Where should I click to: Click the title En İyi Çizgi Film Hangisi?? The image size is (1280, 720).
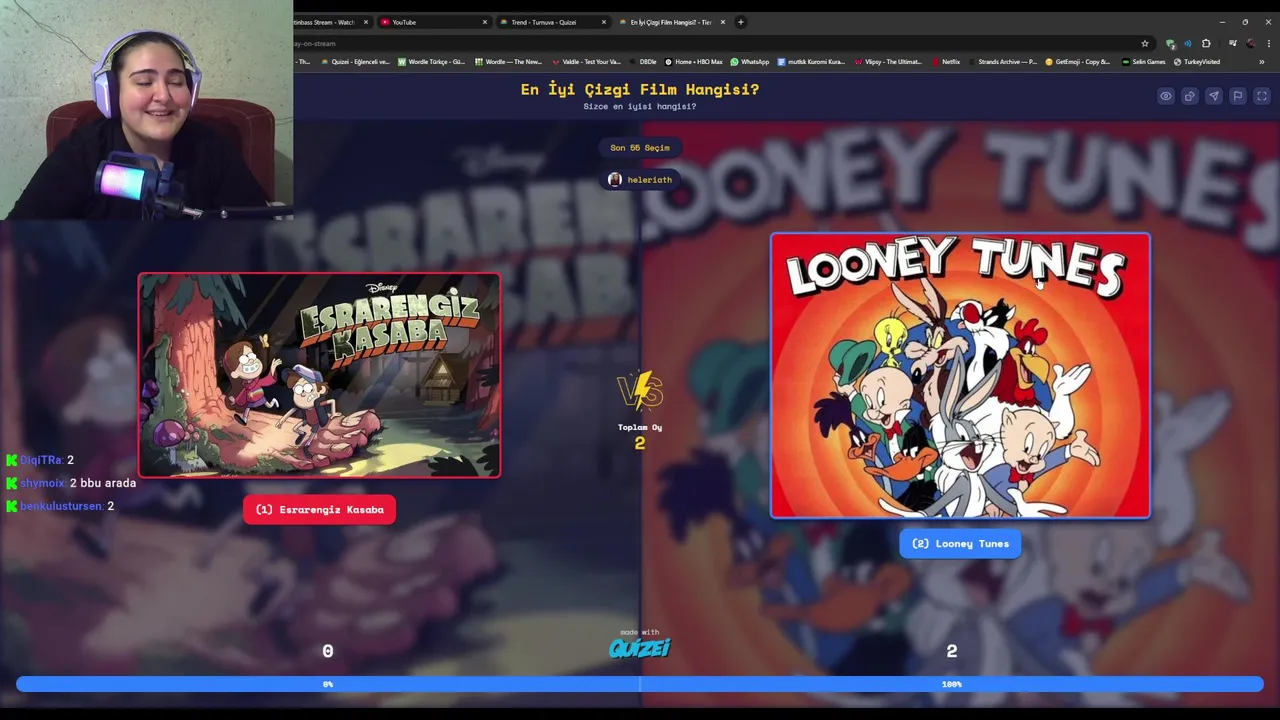(x=640, y=89)
